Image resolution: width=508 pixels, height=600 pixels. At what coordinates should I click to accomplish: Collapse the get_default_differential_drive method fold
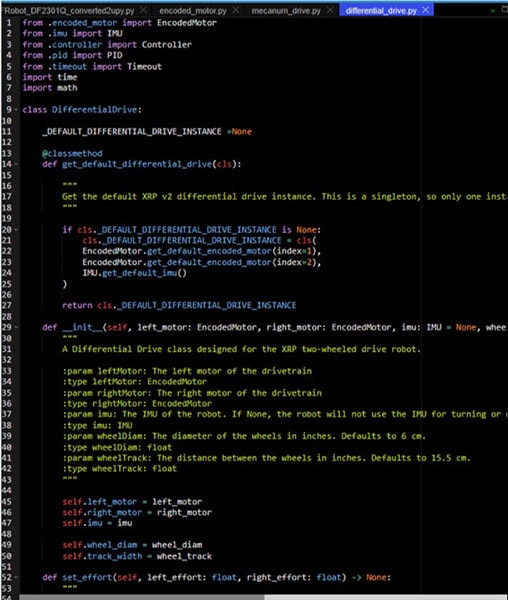point(16,164)
